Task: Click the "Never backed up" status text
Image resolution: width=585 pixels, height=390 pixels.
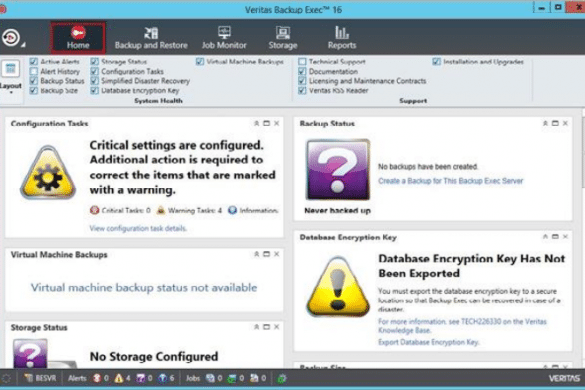Action: 337,210
